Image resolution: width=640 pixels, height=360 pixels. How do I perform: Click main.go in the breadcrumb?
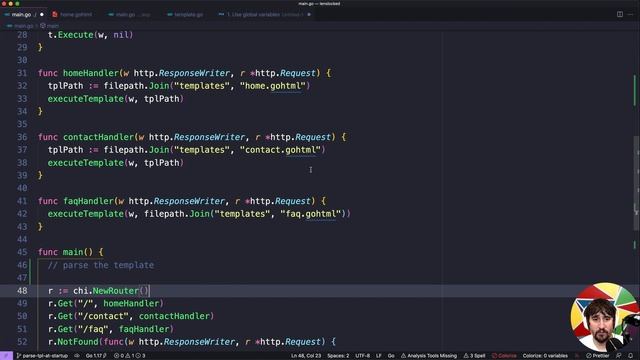[x=20, y=25]
